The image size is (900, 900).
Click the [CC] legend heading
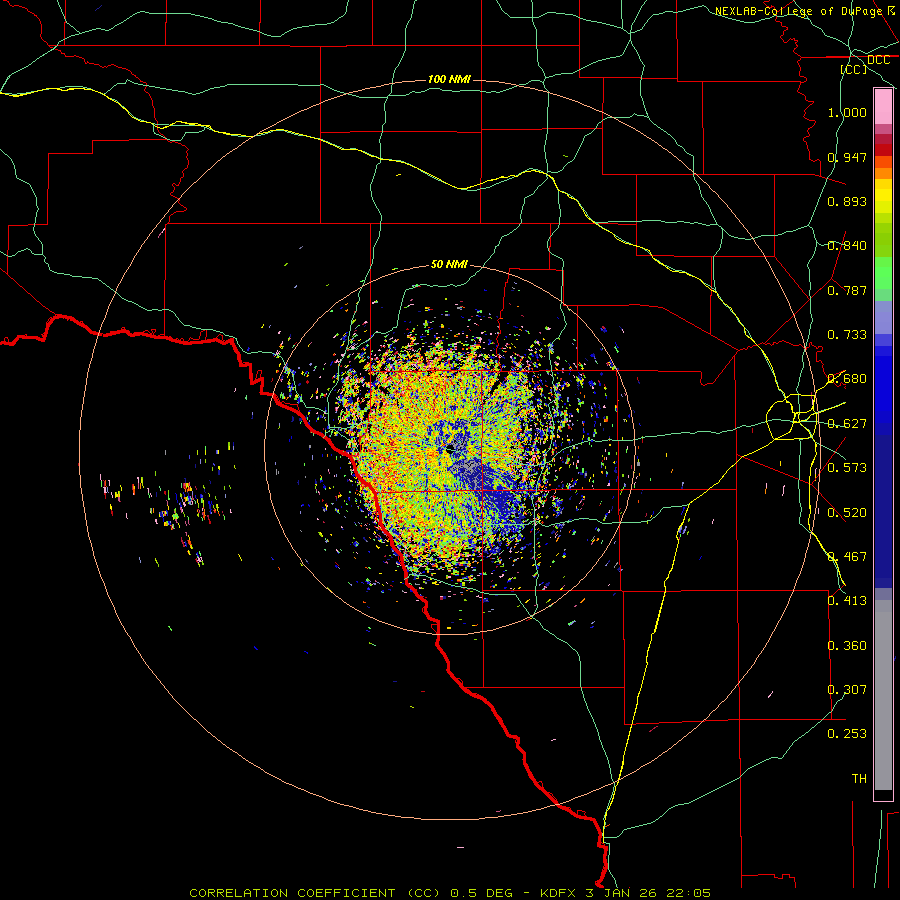click(x=854, y=69)
